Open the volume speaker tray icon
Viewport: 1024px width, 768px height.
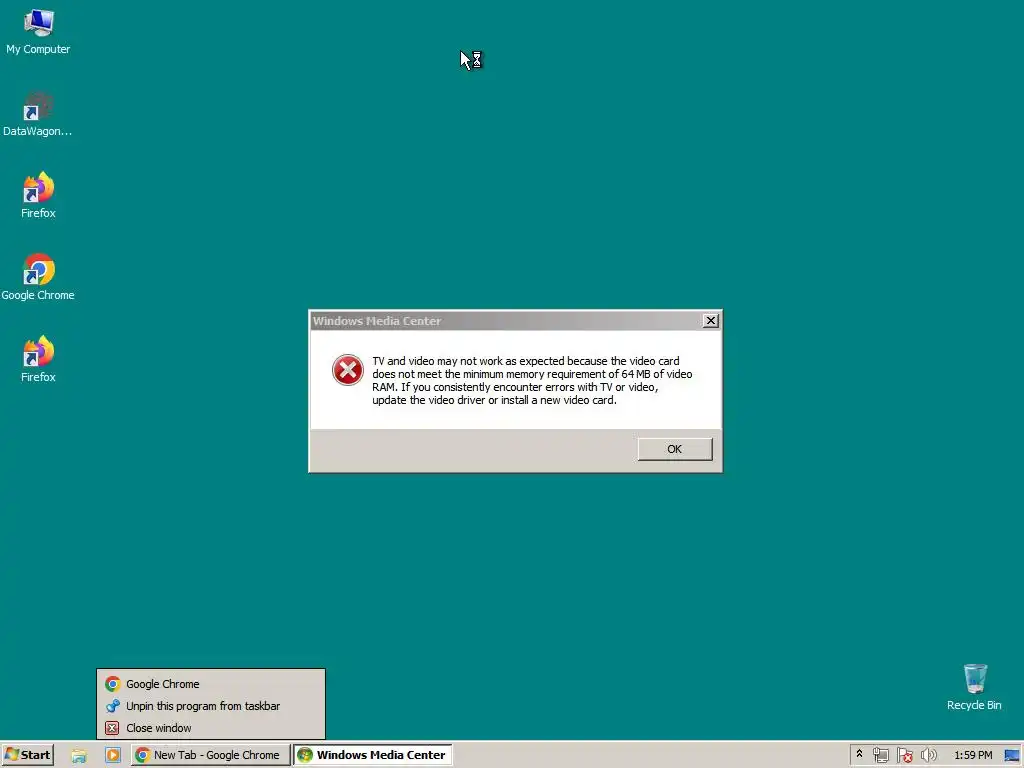[x=929, y=756]
